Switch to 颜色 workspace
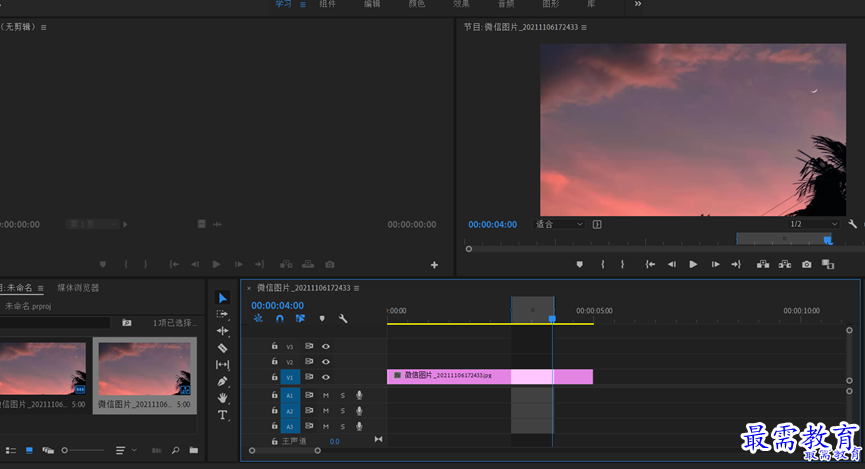The height and width of the screenshot is (469, 865). (417, 4)
